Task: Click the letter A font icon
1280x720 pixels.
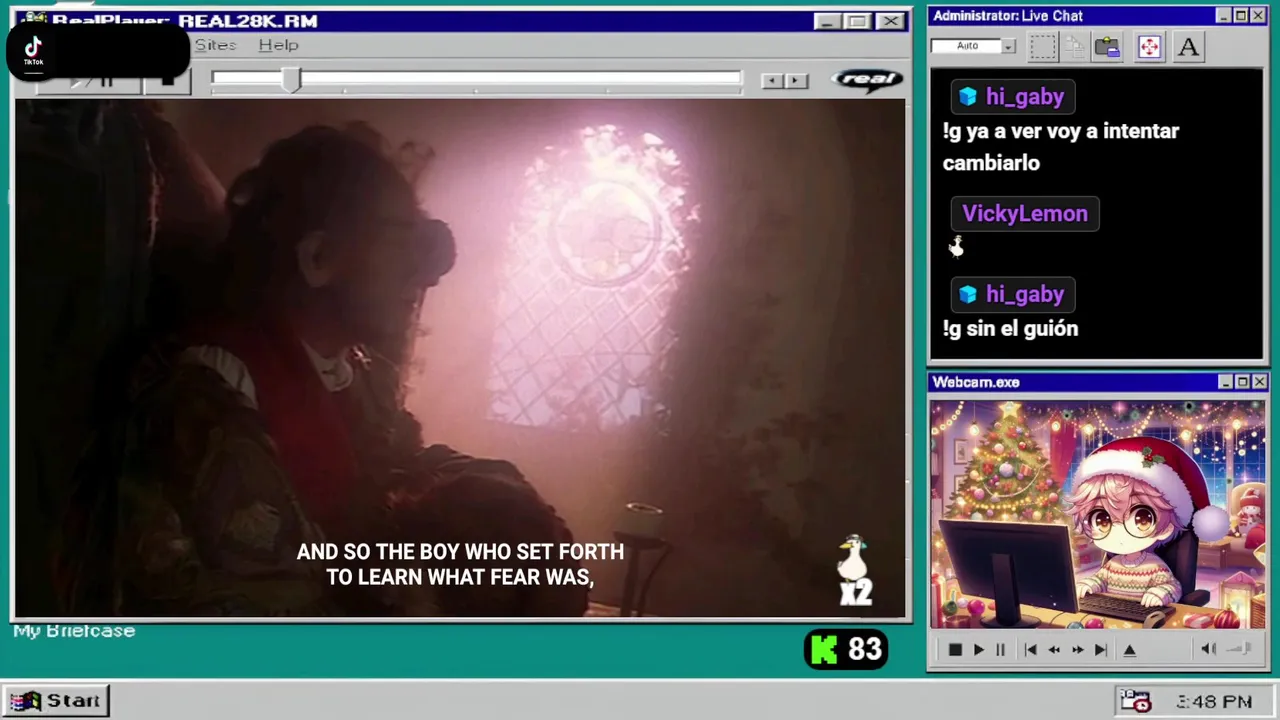Action: pos(1188,46)
